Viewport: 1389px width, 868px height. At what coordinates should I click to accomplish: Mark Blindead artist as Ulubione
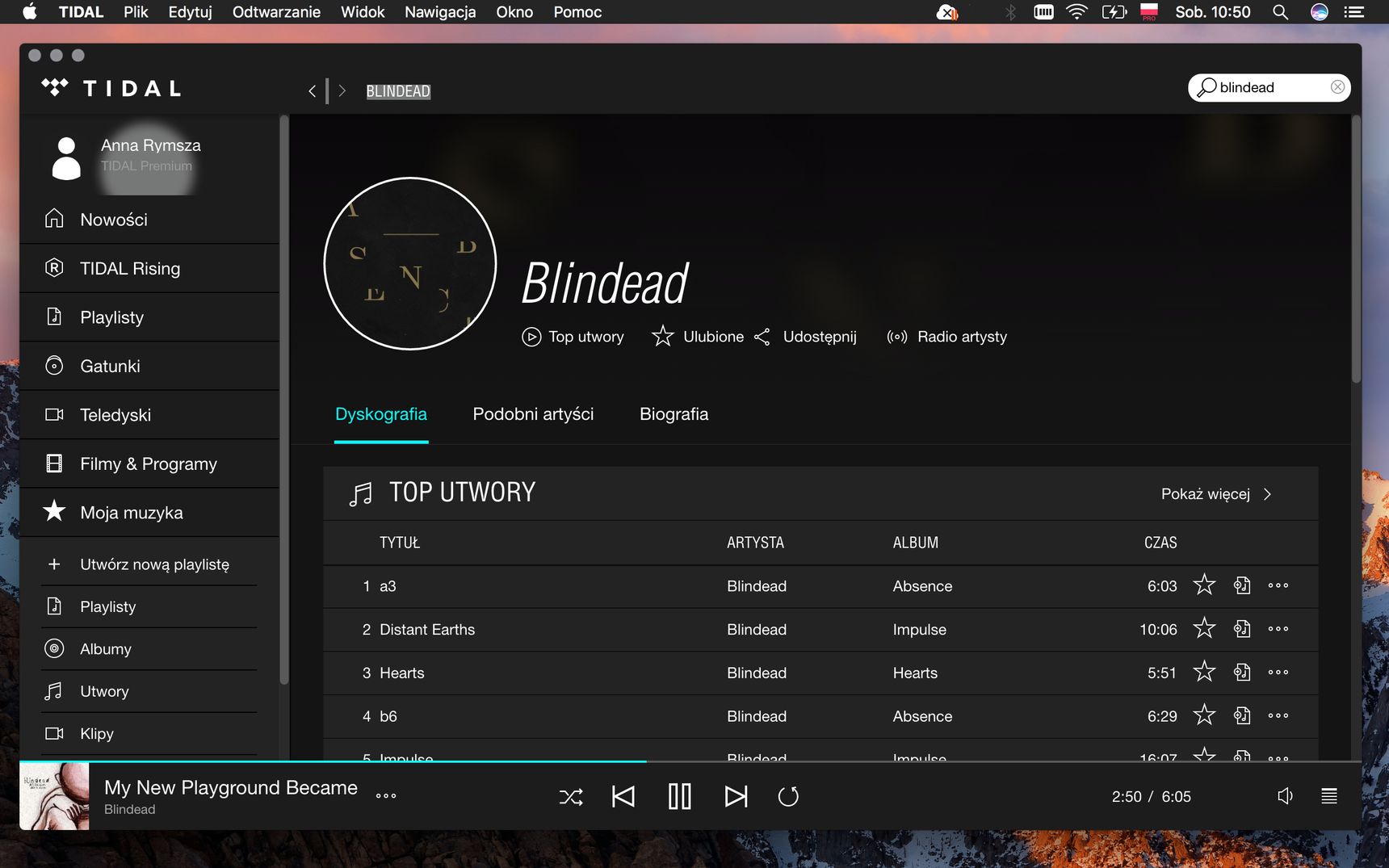(x=698, y=337)
